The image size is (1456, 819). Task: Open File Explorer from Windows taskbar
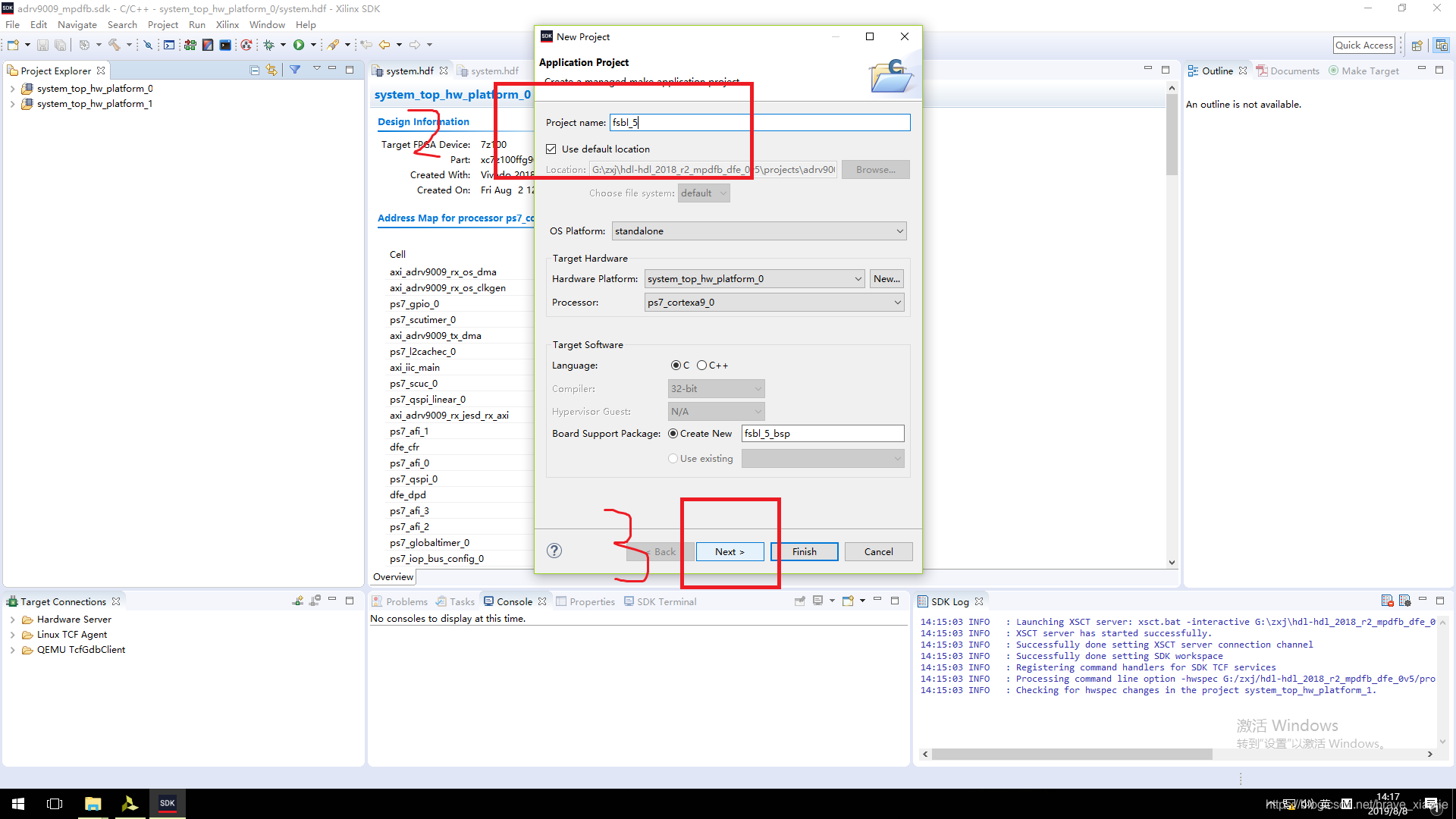(x=93, y=804)
